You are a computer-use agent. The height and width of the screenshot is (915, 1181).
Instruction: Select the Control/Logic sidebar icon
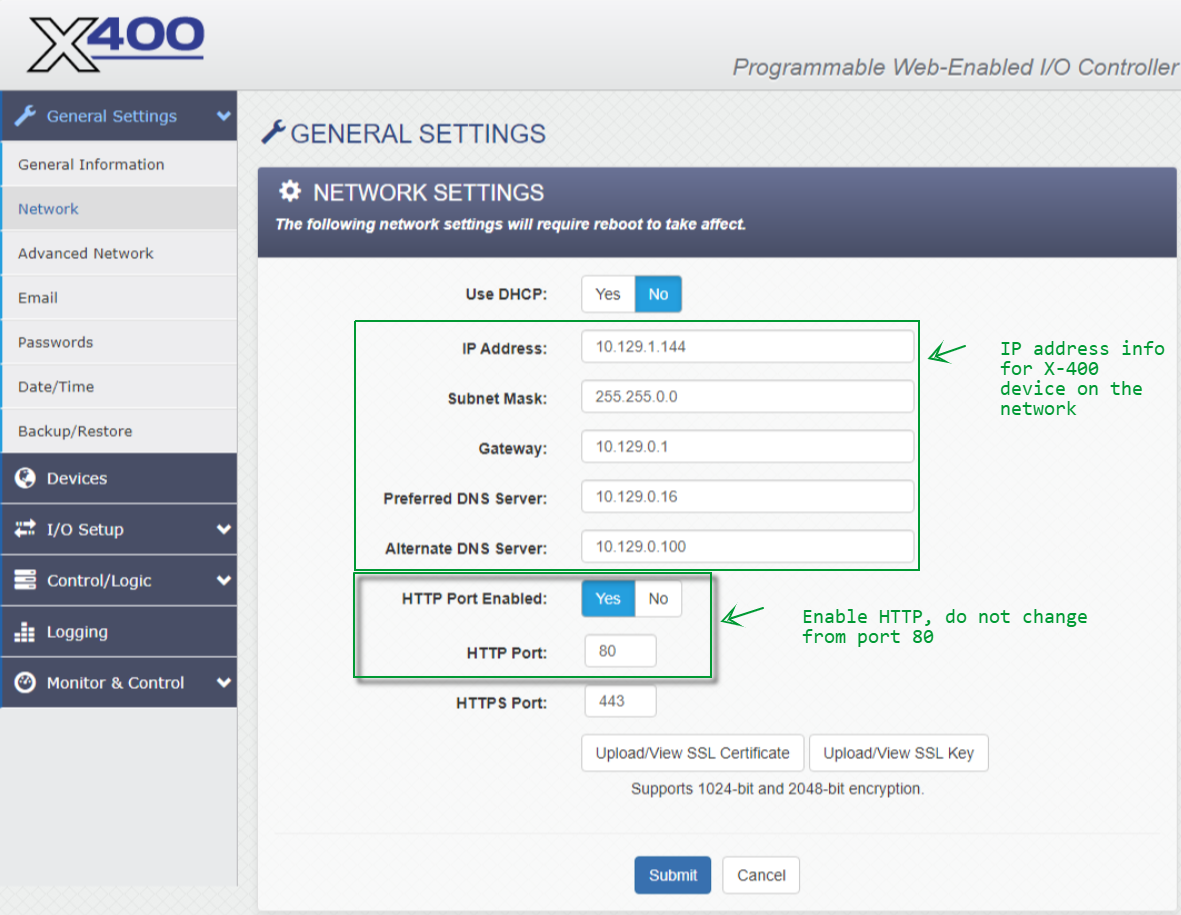point(25,580)
